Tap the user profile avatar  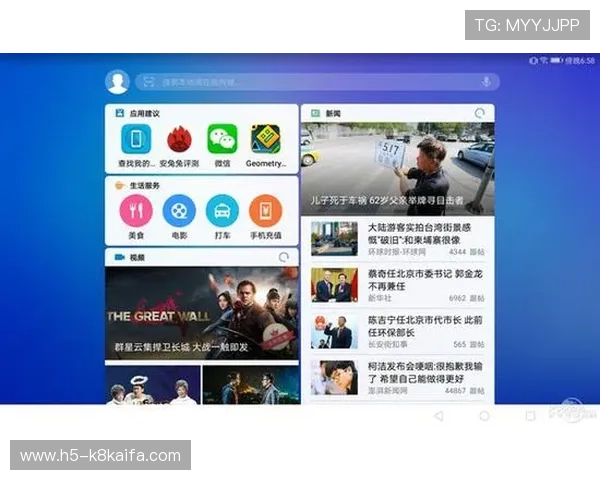(x=118, y=82)
